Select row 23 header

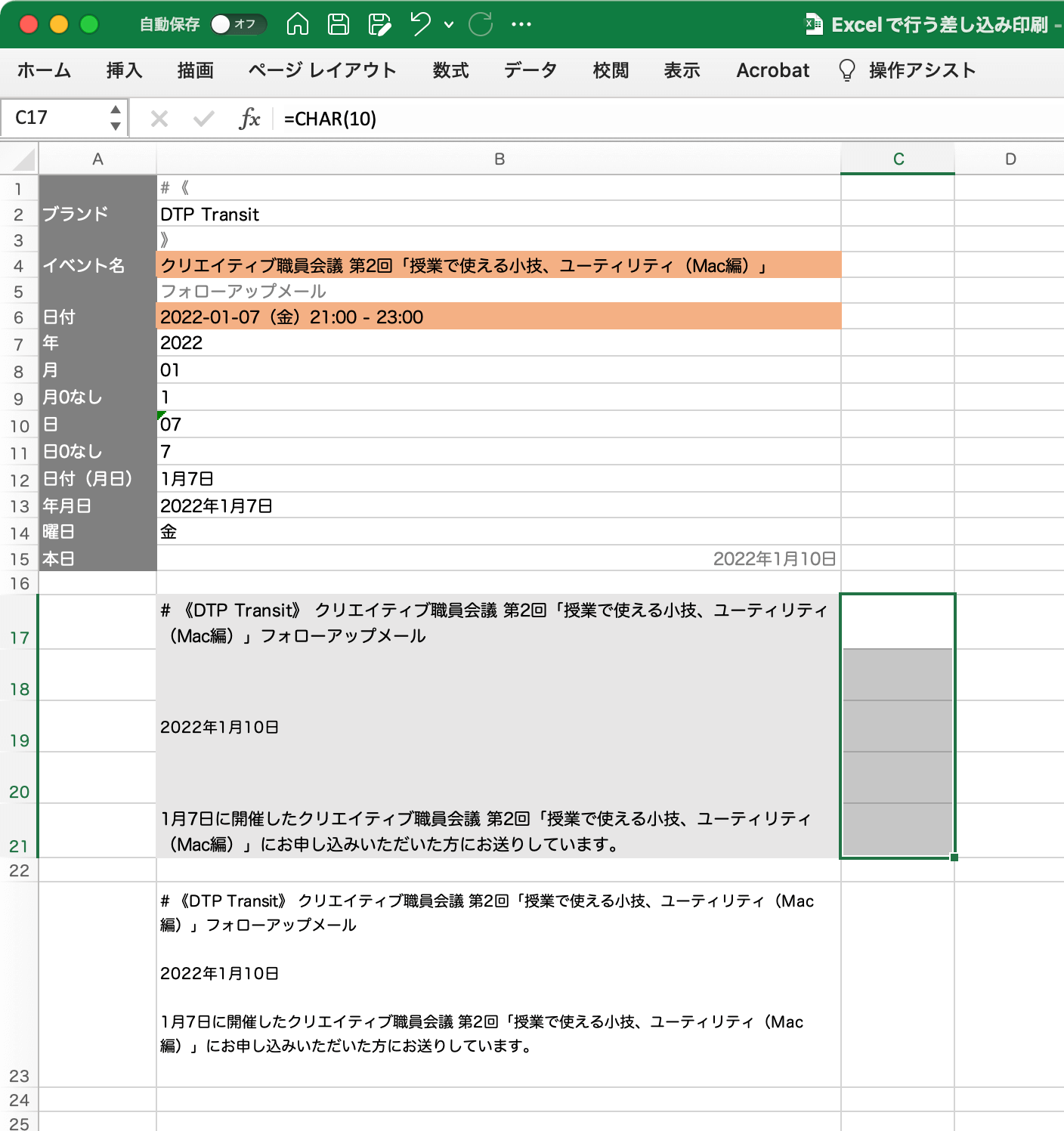coord(19,984)
